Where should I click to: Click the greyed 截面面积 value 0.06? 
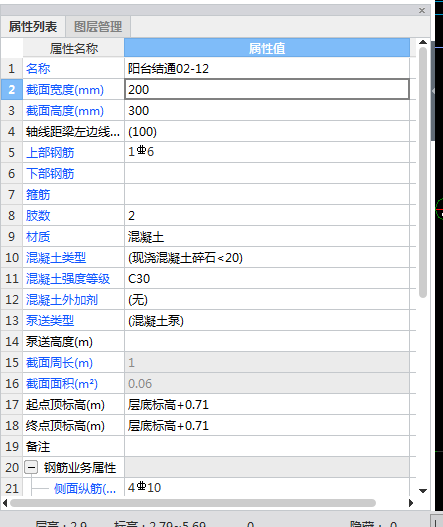(267, 383)
